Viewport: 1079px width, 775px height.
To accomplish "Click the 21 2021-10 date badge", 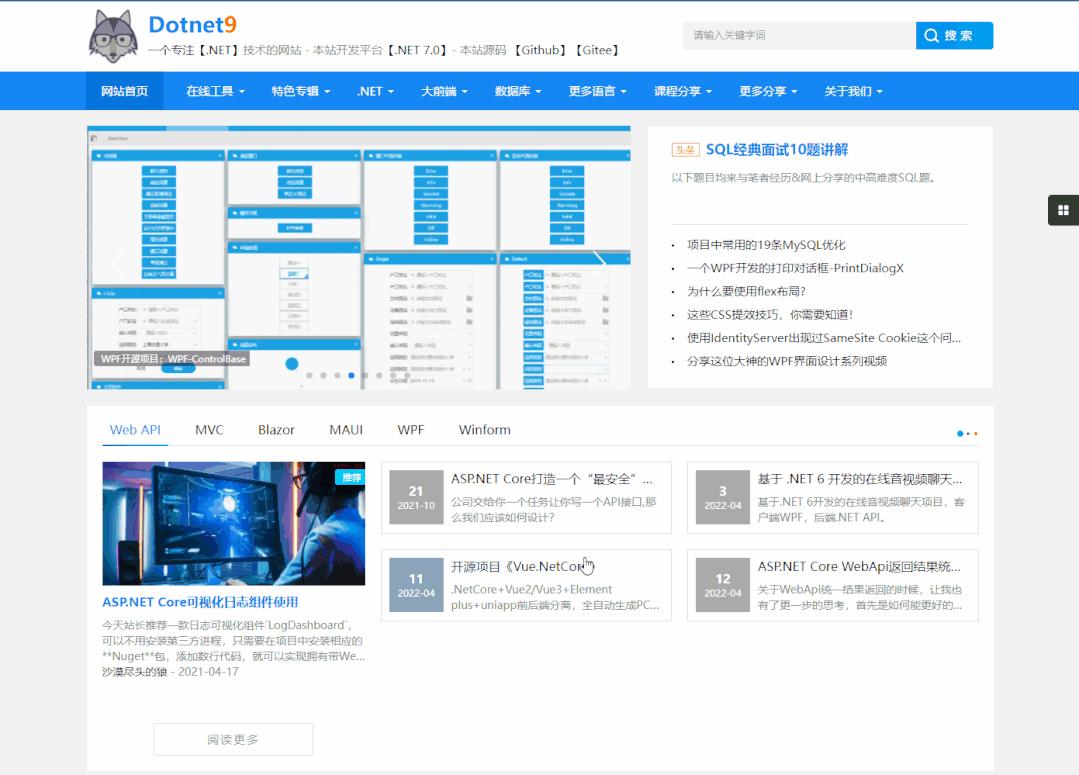I will pos(416,497).
